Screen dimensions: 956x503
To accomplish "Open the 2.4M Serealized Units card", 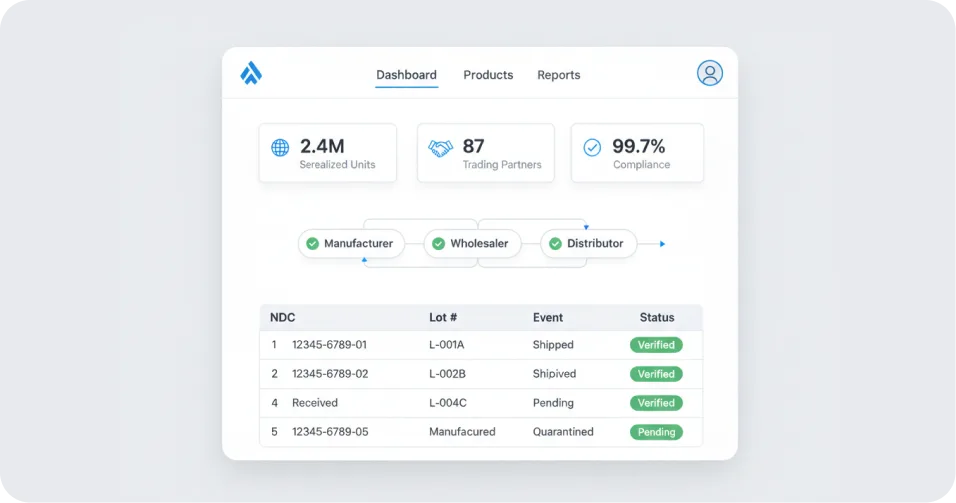I will tap(328, 153).
